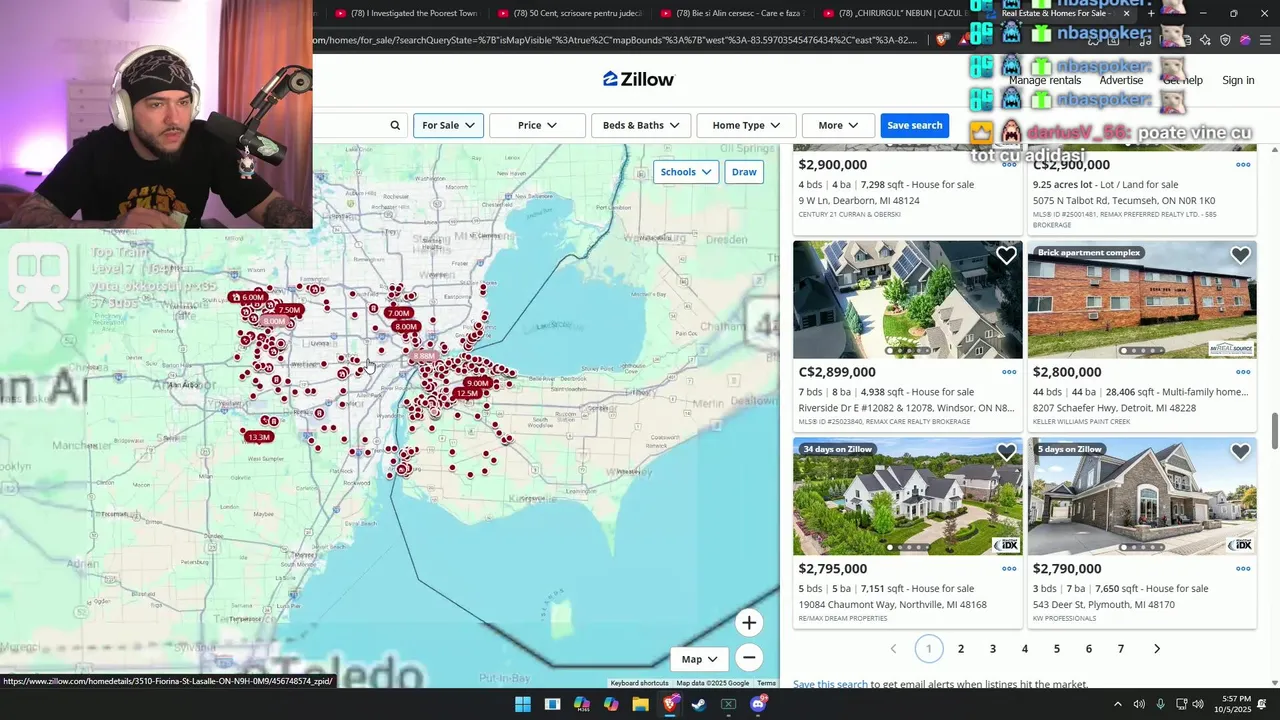The width and height of the screenshot is (1280, 720).
Task: Go to results page 2
Action: point(961,649)
